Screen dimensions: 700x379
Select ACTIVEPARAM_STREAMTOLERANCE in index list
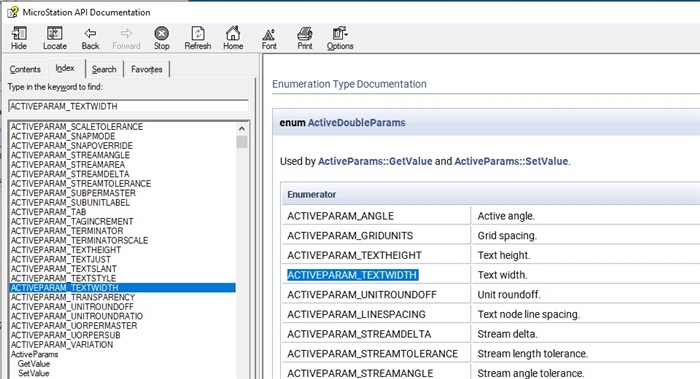click(81, 183)
